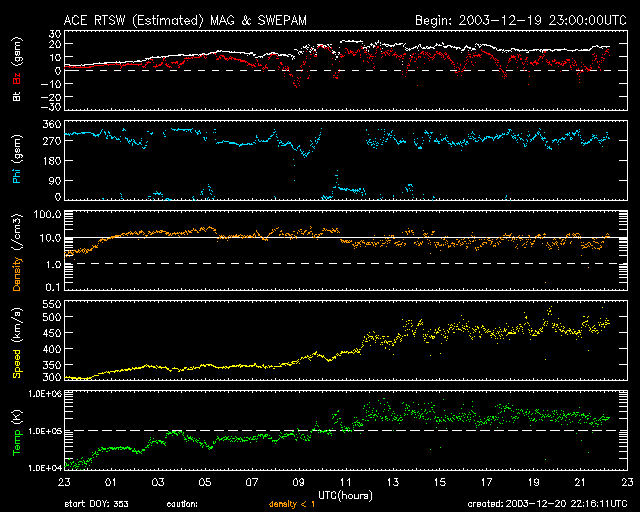Image resolution: width=640 pixels, height=512 pixels.
Task: Click the 'created: 2003-12-20 22:16:11UTC' text
Action: 547,504
